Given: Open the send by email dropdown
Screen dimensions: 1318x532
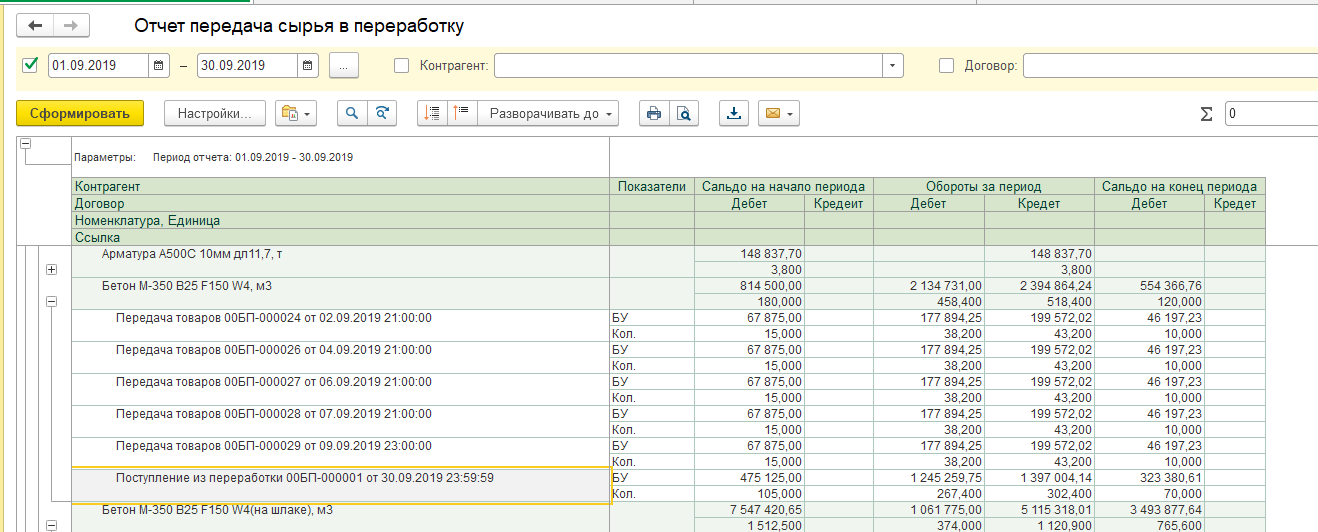Looking at the screenshot, I should [779, 114].
